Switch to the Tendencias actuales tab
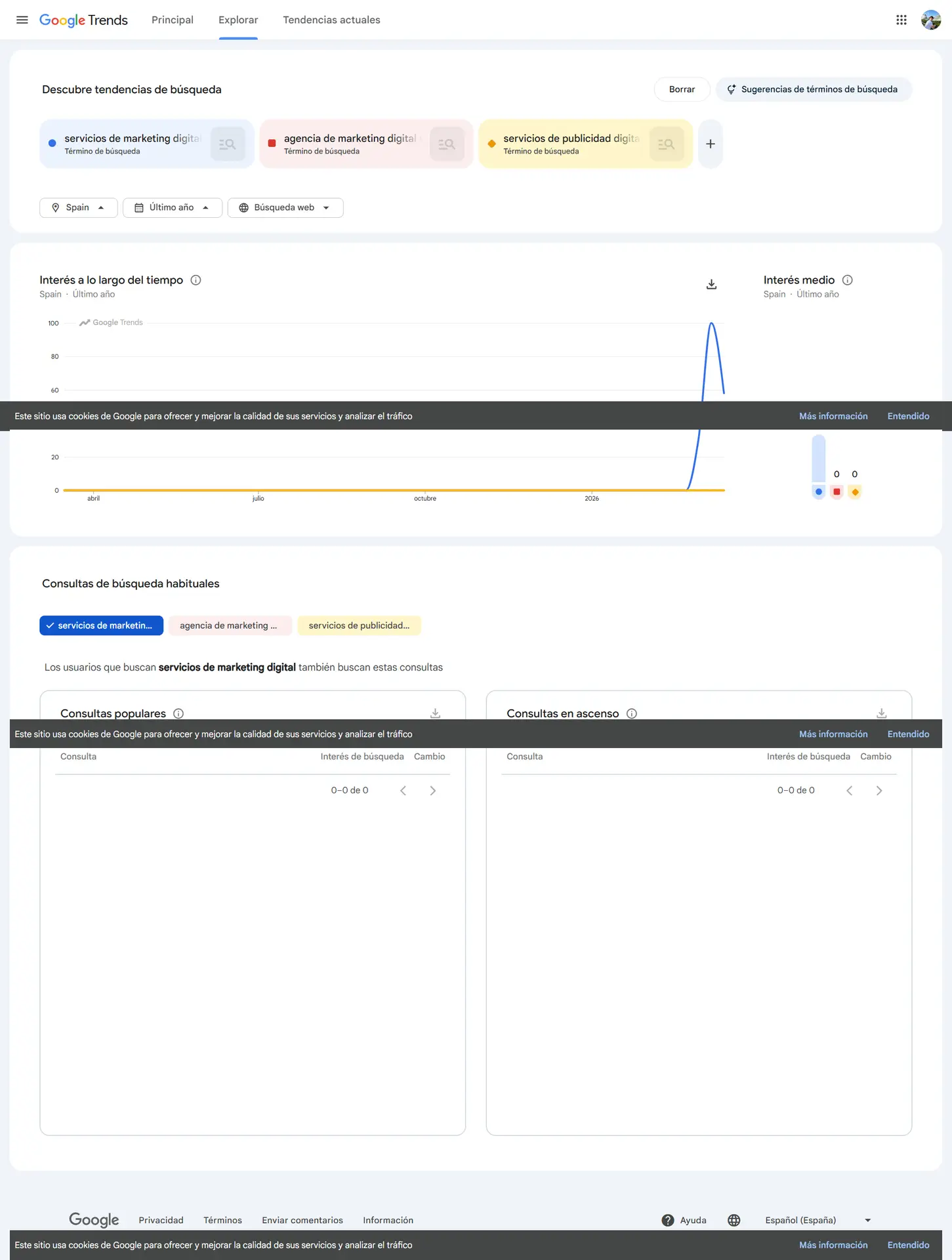This screenshot has width=952, height=1260. (x=331, y=20)
